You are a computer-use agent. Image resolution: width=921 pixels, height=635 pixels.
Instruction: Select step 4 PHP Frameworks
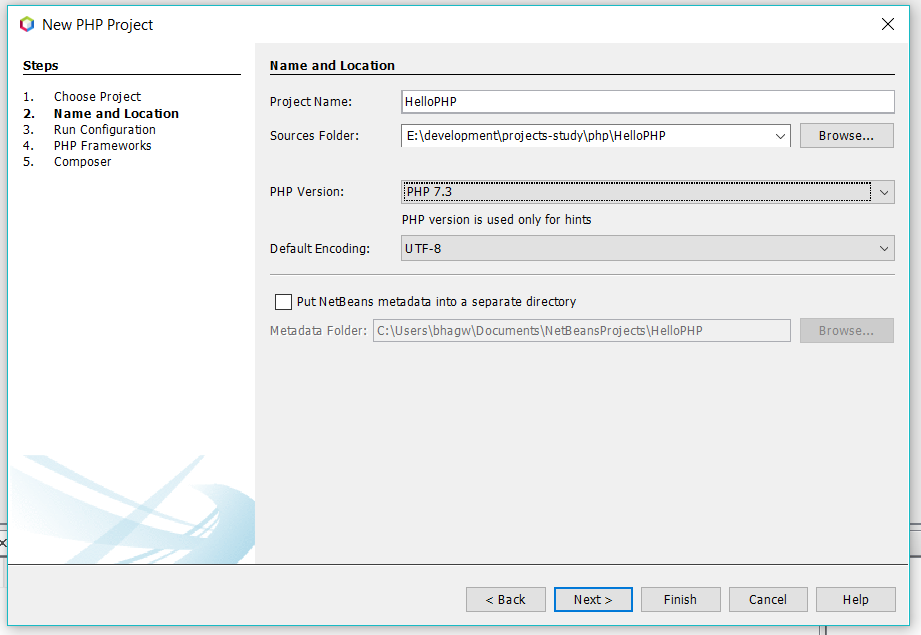(103, 146)
